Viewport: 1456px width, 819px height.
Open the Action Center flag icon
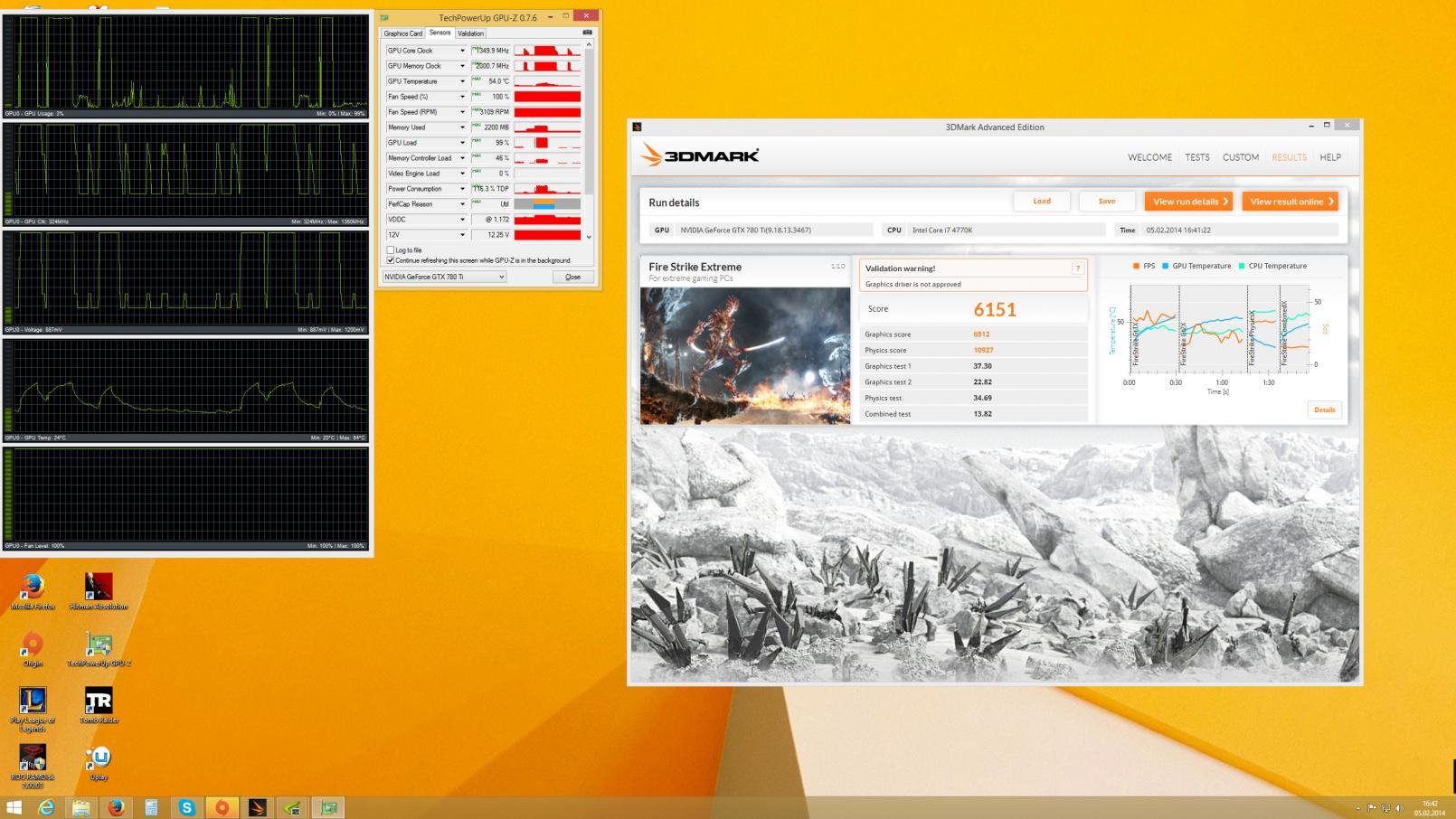[1372, 808]
